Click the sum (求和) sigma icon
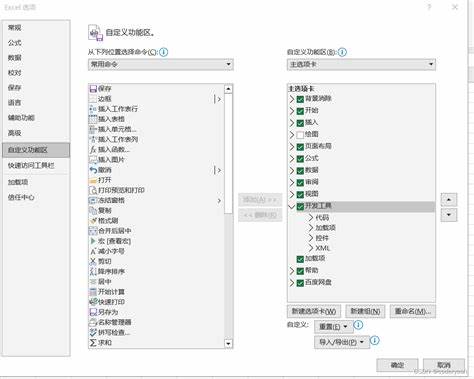This screenshot has height=379, width=474. [x=93, y=343]
